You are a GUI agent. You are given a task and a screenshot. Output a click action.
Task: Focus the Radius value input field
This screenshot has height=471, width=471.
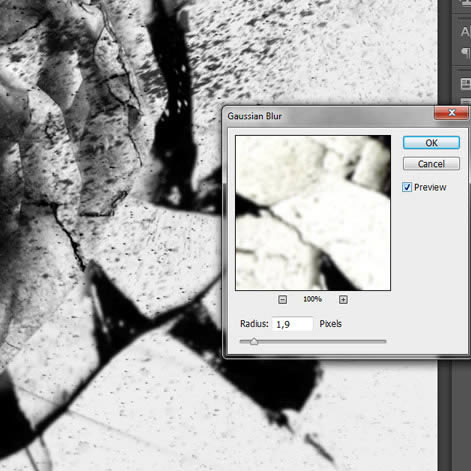(292, 324)
